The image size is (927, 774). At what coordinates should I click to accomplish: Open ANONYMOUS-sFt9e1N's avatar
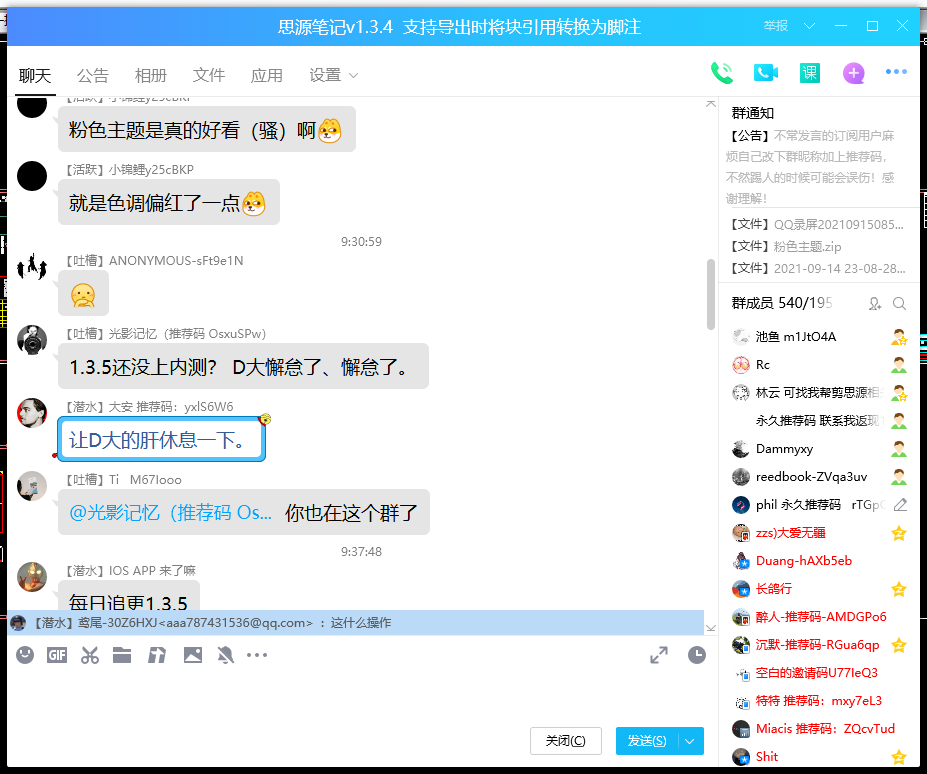click(x=32, y=266)
